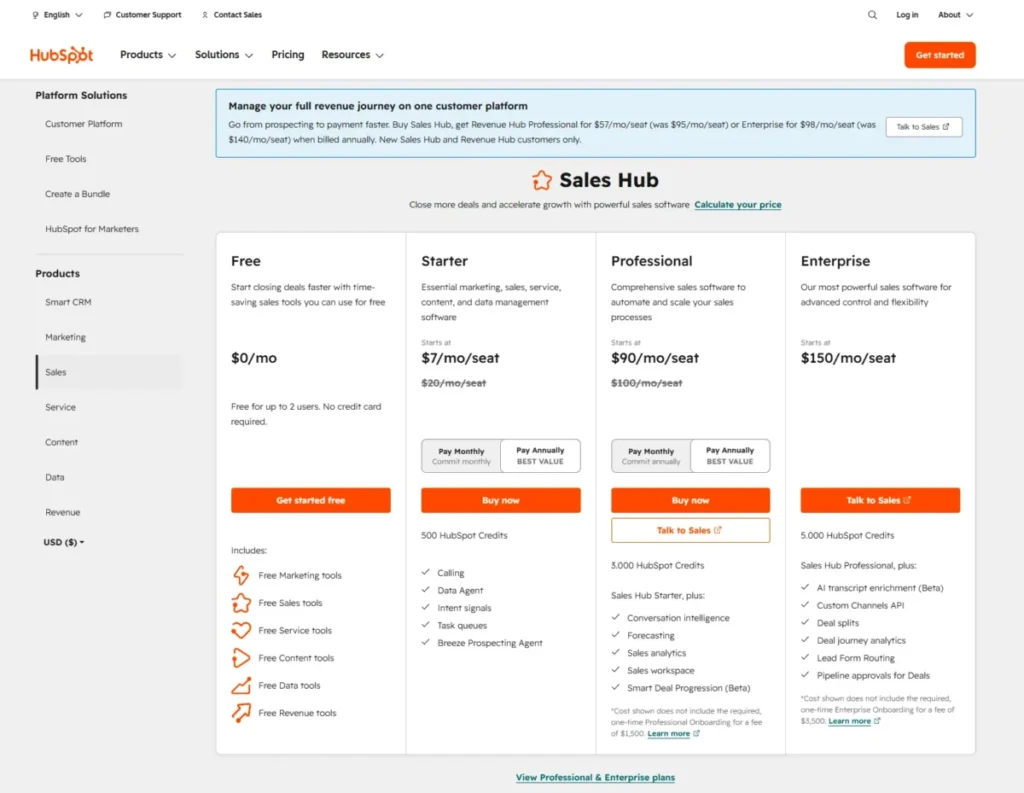
Task: Open View Professional & Enterprise plans link
Action: pyautogui.click(x=595, y=777)
